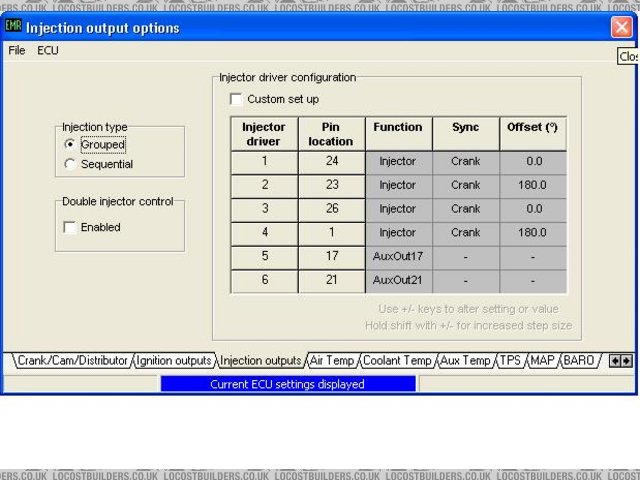
Task: Click the Offset (°) column header
Action: 533,134
